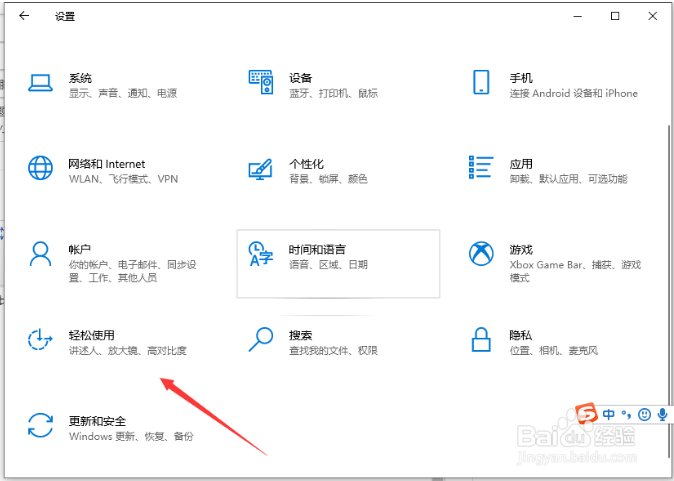Screen dimensions: 674x481
Task: Open the 系统 settings title
Action: click(x=80, y=78)
